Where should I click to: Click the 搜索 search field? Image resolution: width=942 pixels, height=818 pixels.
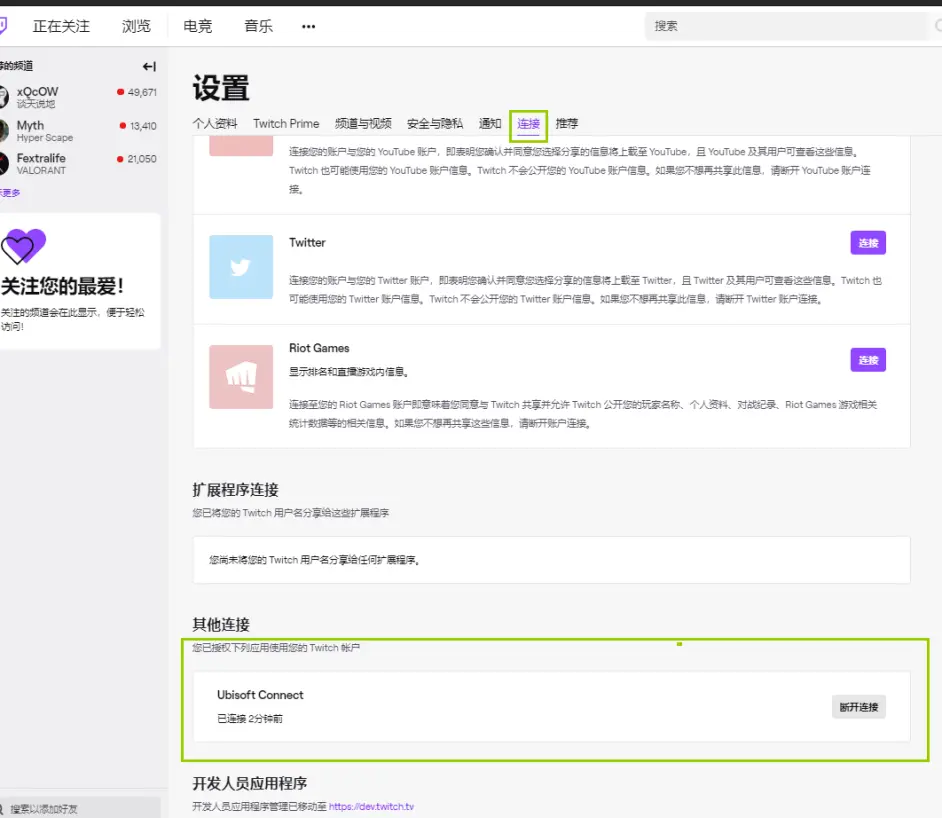point(787,26)
